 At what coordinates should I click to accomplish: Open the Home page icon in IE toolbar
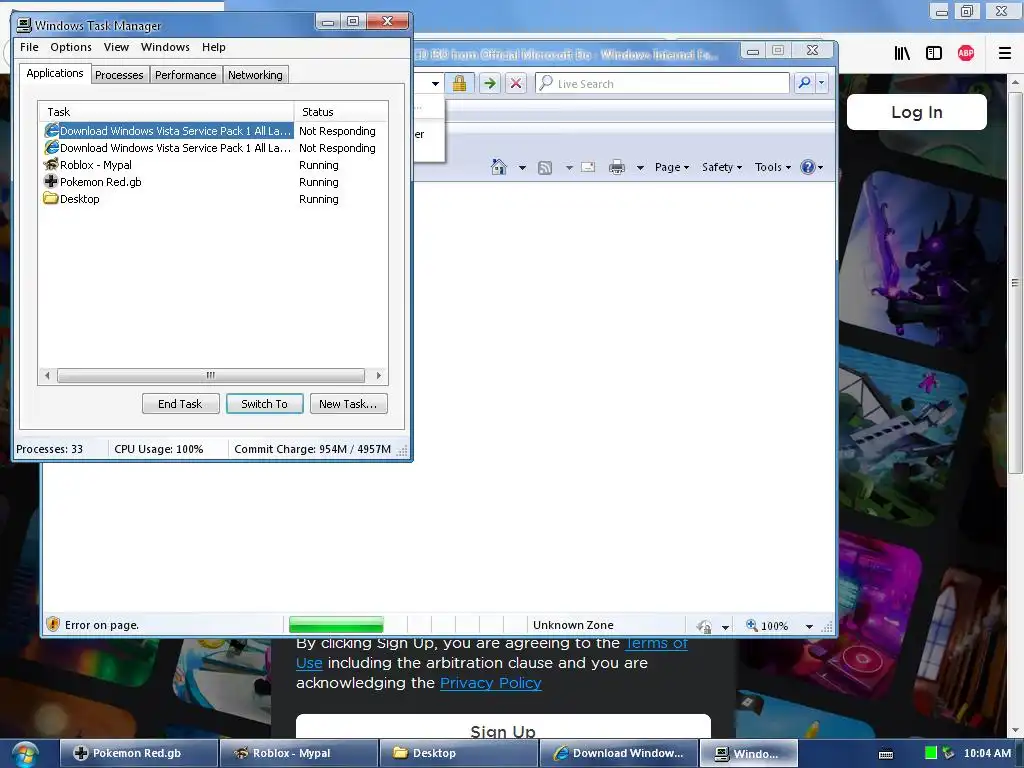pos(499,167)
